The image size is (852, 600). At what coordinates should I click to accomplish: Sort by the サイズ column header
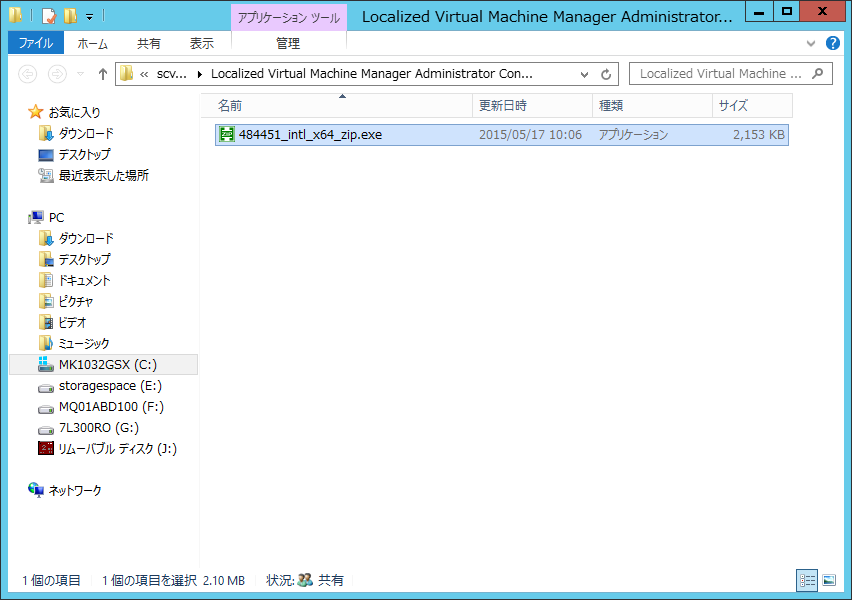[x=753, y=105]
